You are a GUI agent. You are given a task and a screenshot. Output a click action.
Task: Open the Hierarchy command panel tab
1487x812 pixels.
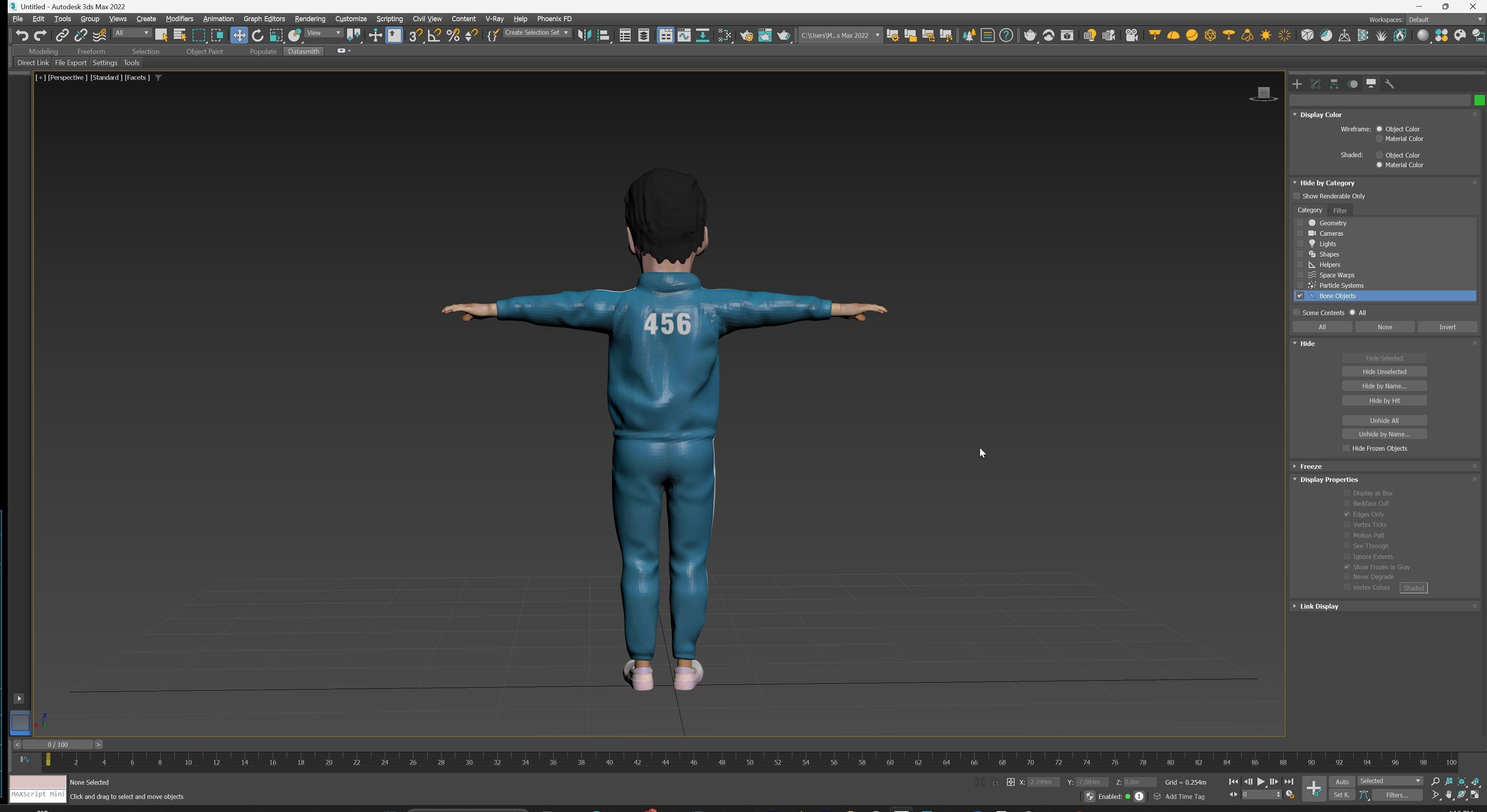[1334, 84]
